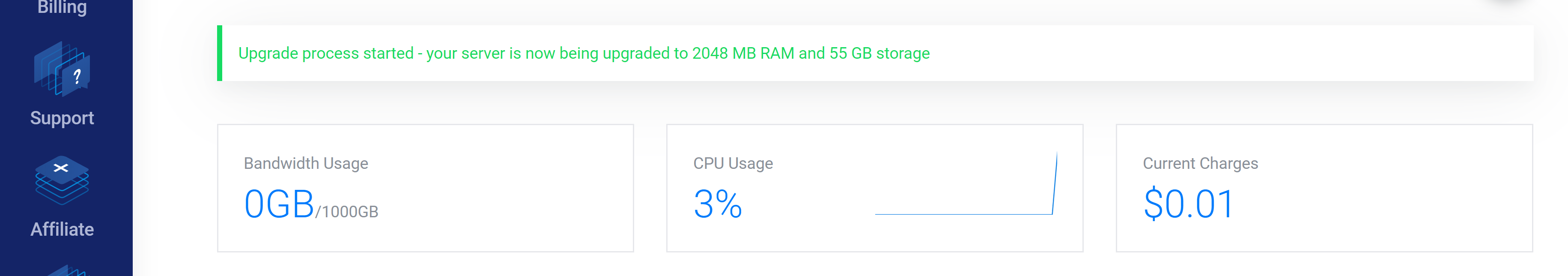Select the Current Charges heading
Screen dimensions: 1568x276
1200,163
